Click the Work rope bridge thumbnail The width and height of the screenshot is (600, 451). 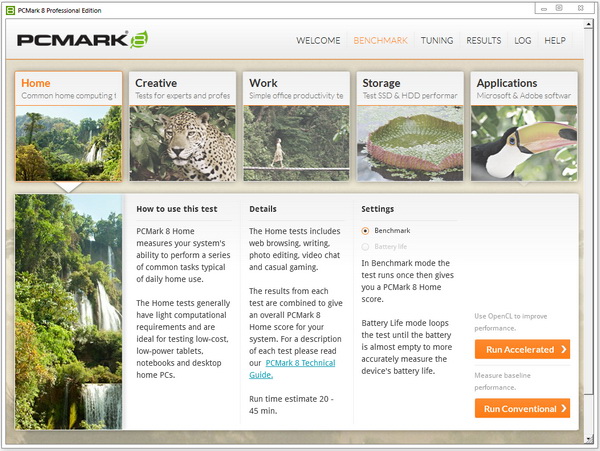[x=296, y=143]
